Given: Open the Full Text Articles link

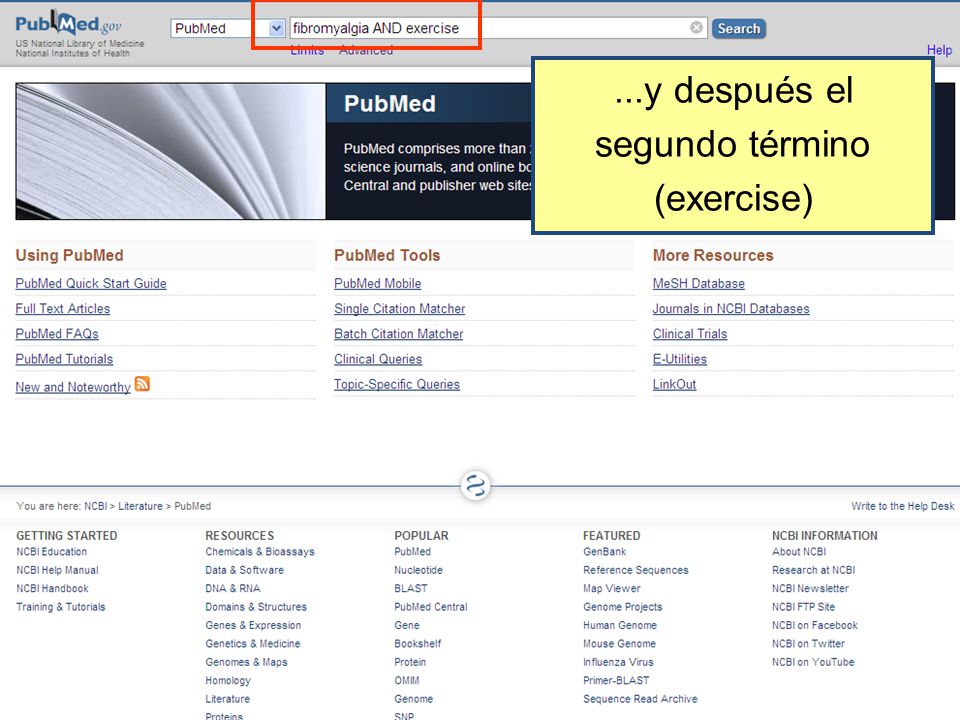Looking at the screenshot, I should click(62, 309).
